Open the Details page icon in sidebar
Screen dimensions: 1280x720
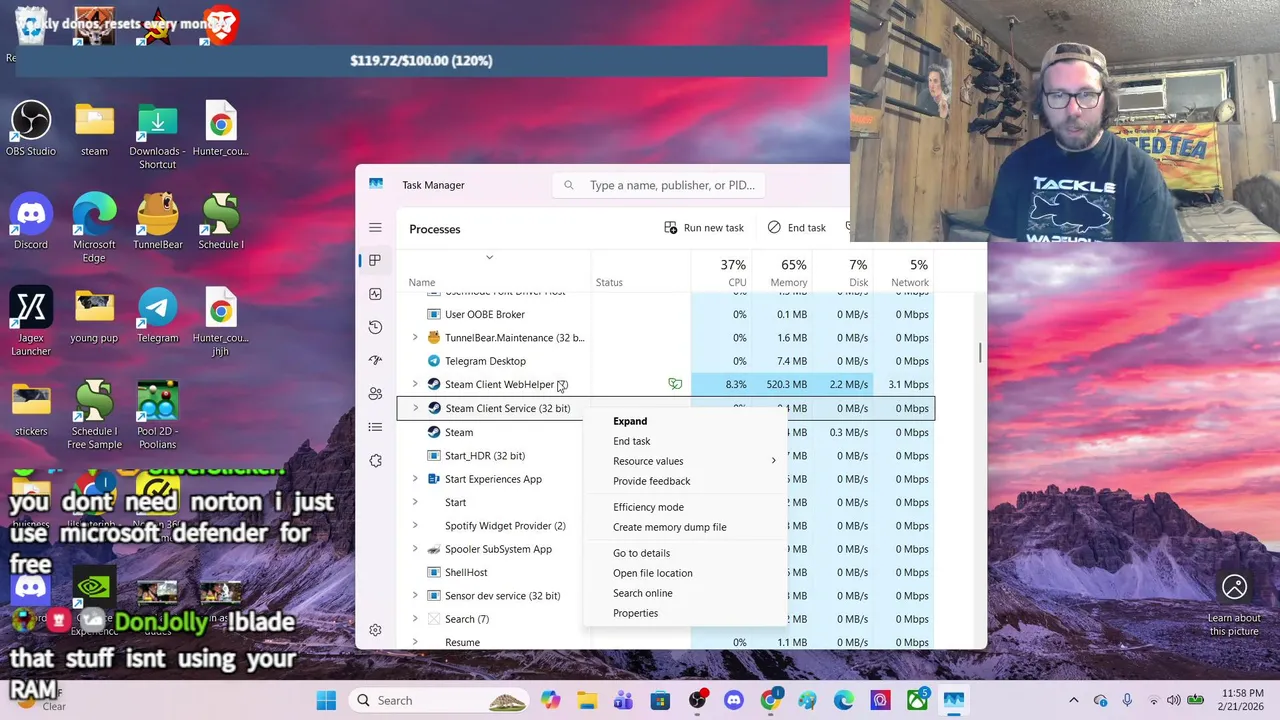pyautogui.click(x=375, y=427)
